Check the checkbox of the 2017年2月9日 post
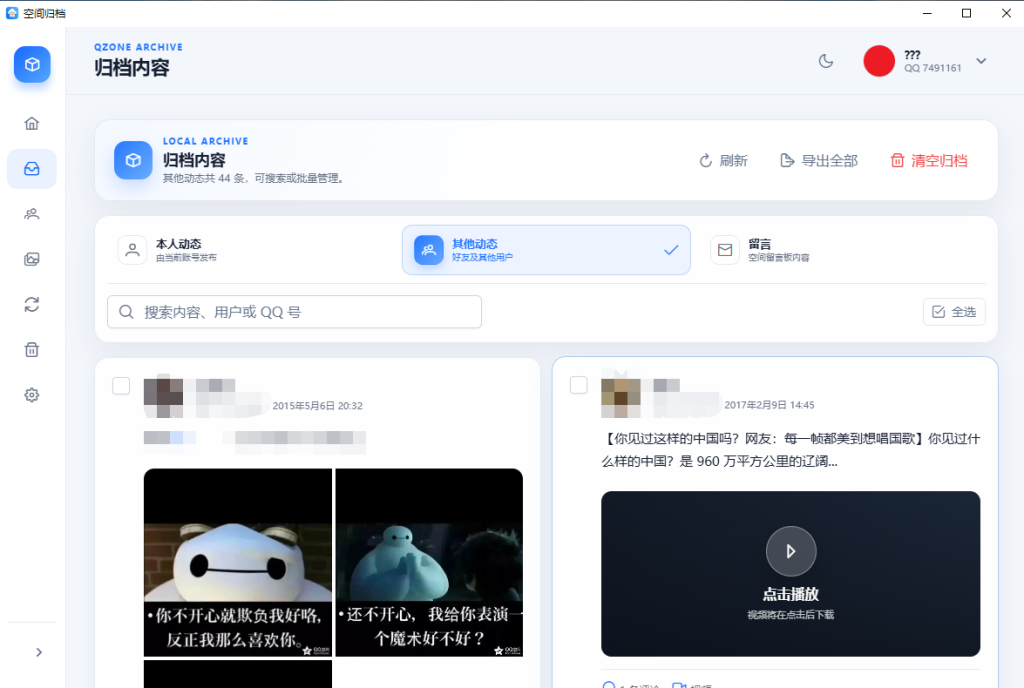 tap(579, 385)
